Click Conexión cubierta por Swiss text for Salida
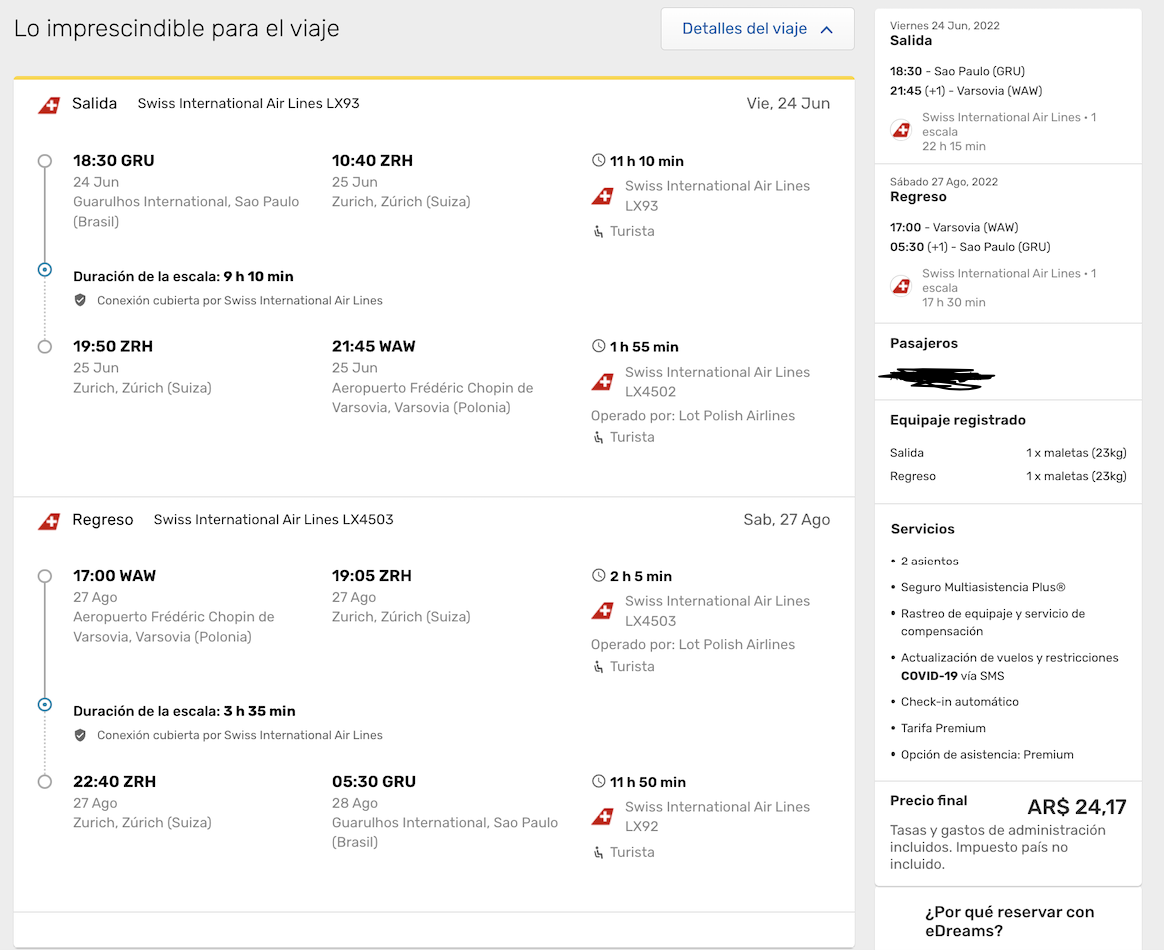 click(240, 301)
